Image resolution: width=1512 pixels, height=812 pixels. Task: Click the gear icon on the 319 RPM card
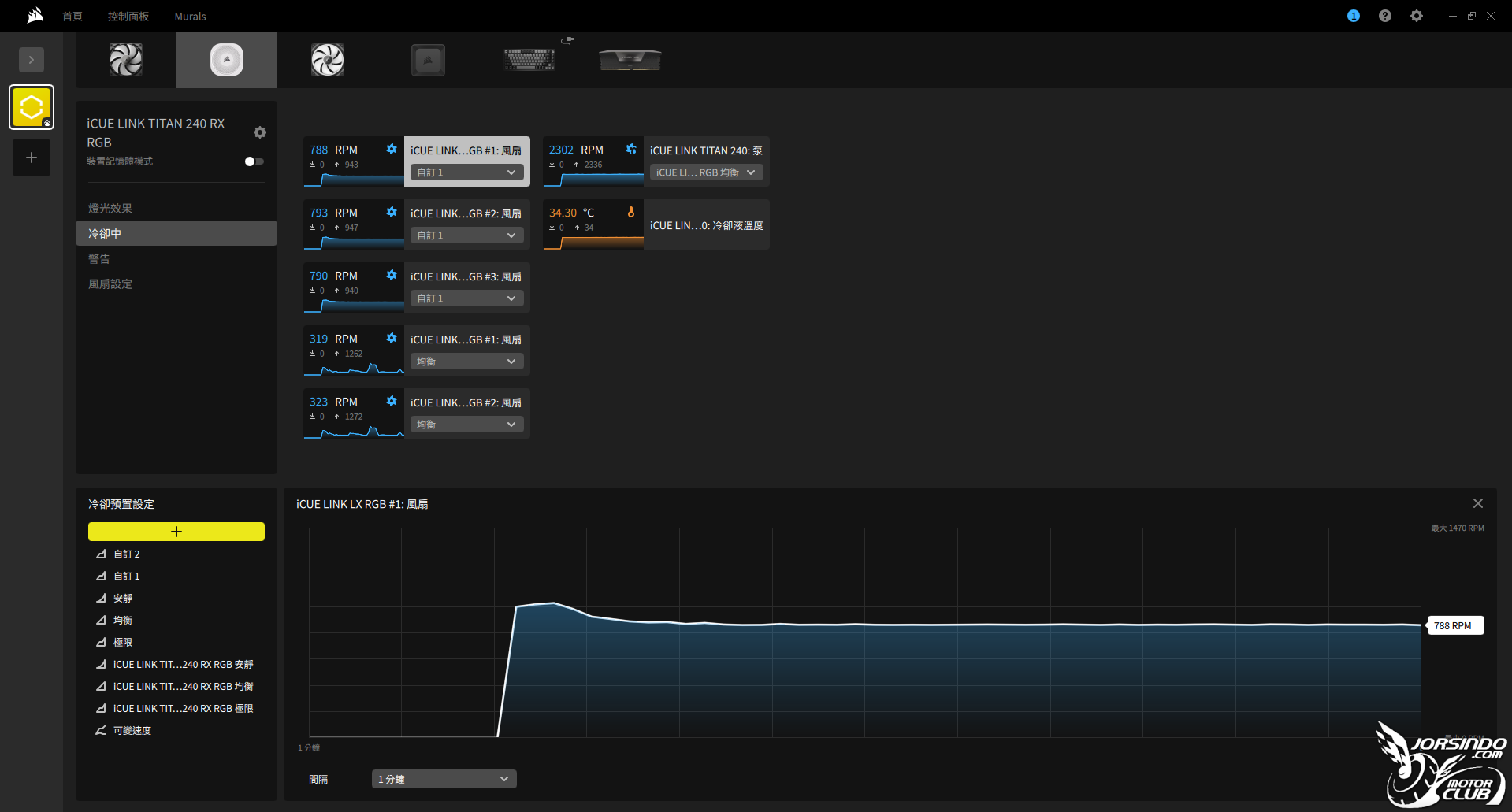click(x=392, y=338)
